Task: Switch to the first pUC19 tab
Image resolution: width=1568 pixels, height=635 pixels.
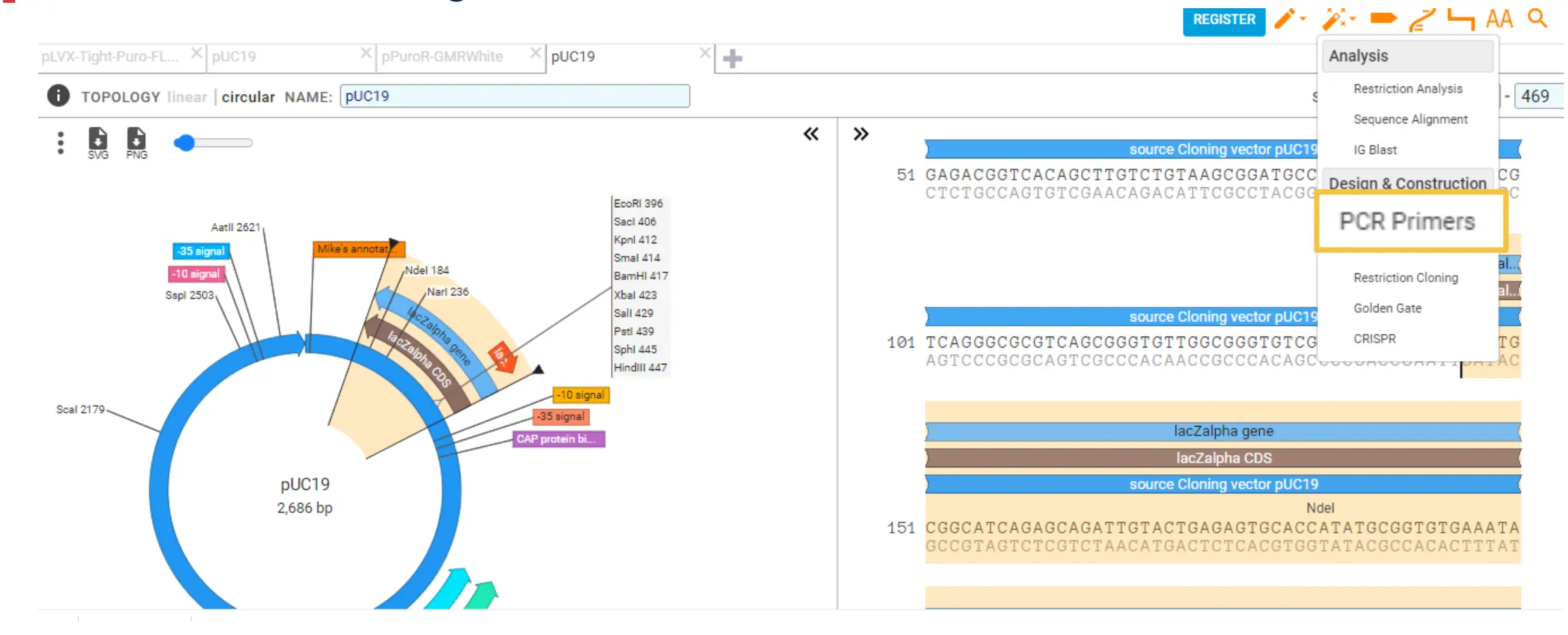Action: [234, 57]
